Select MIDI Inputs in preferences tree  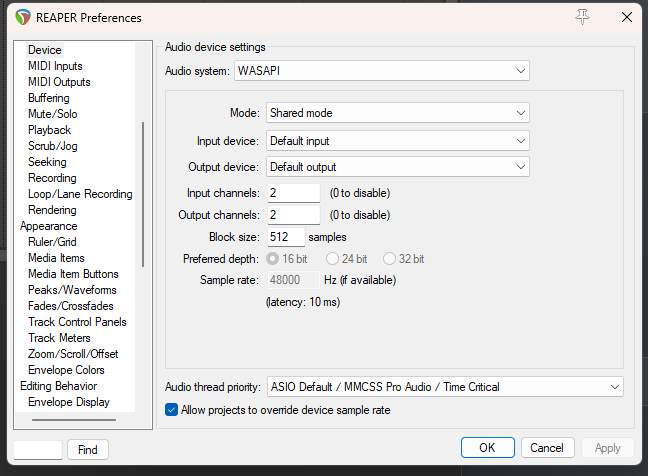[x=55, y=66]
